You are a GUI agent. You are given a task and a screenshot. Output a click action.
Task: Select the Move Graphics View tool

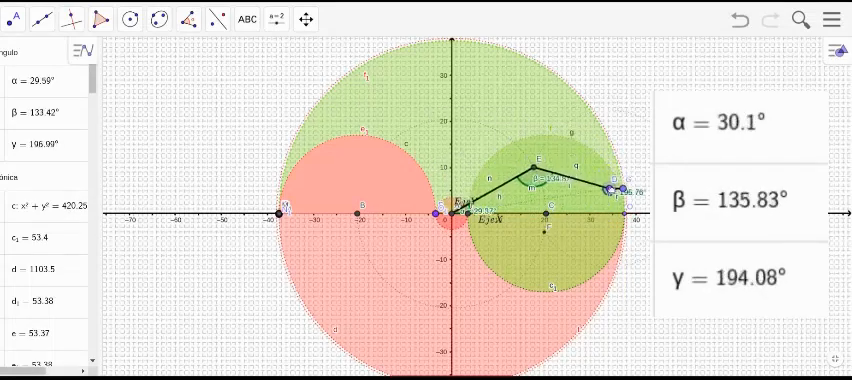point(306,20)
